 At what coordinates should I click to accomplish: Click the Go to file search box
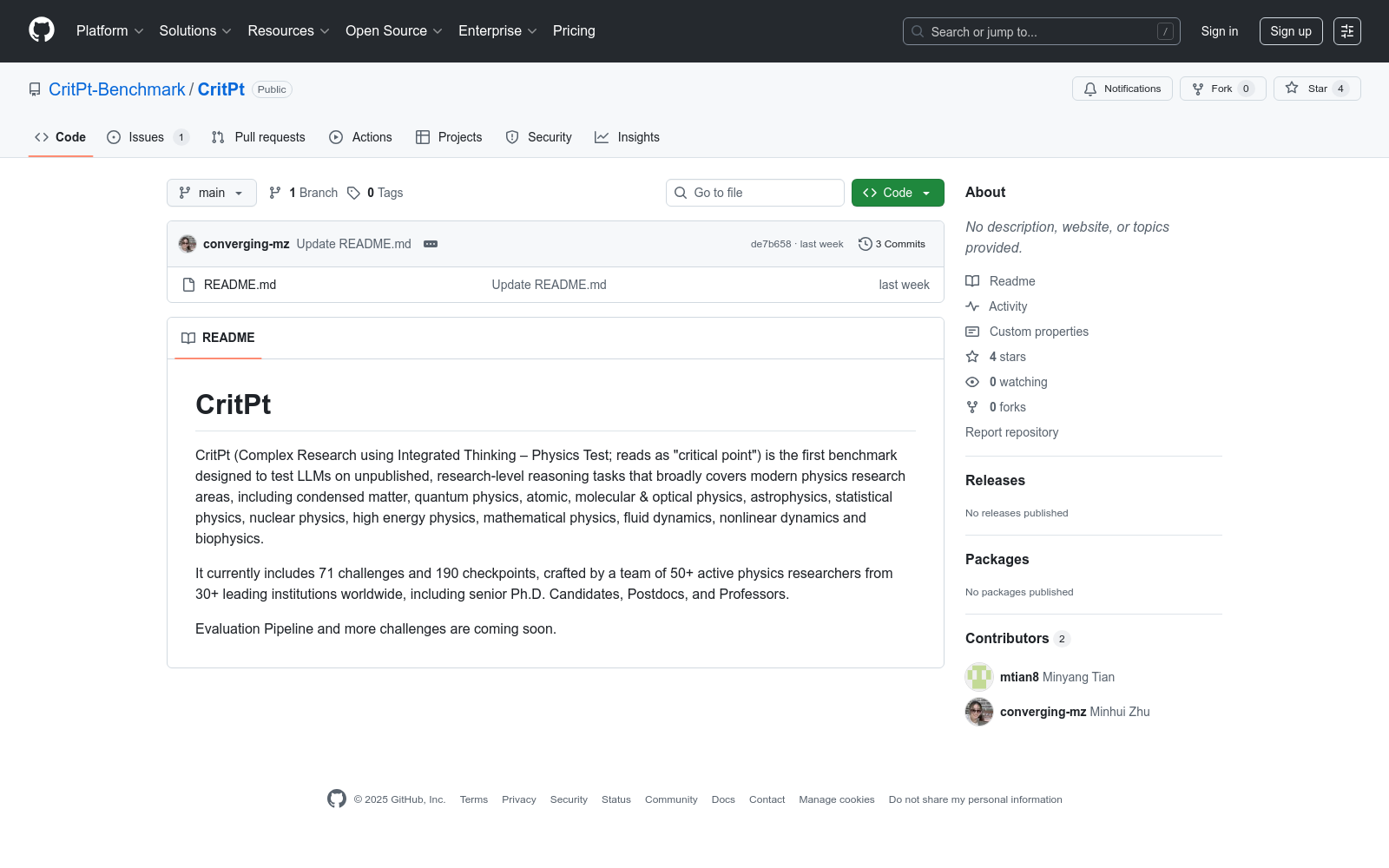click(755, 193)
